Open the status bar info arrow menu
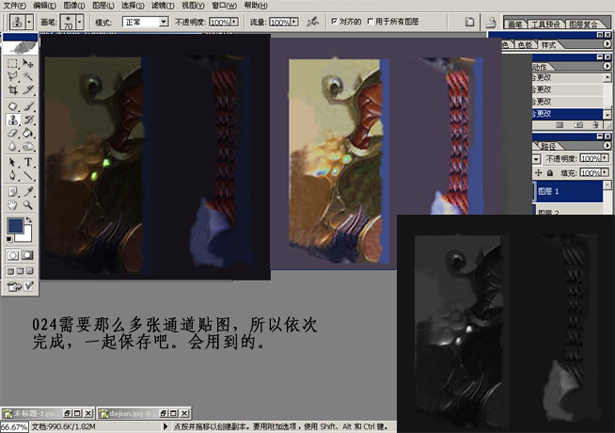 [165, 426]
